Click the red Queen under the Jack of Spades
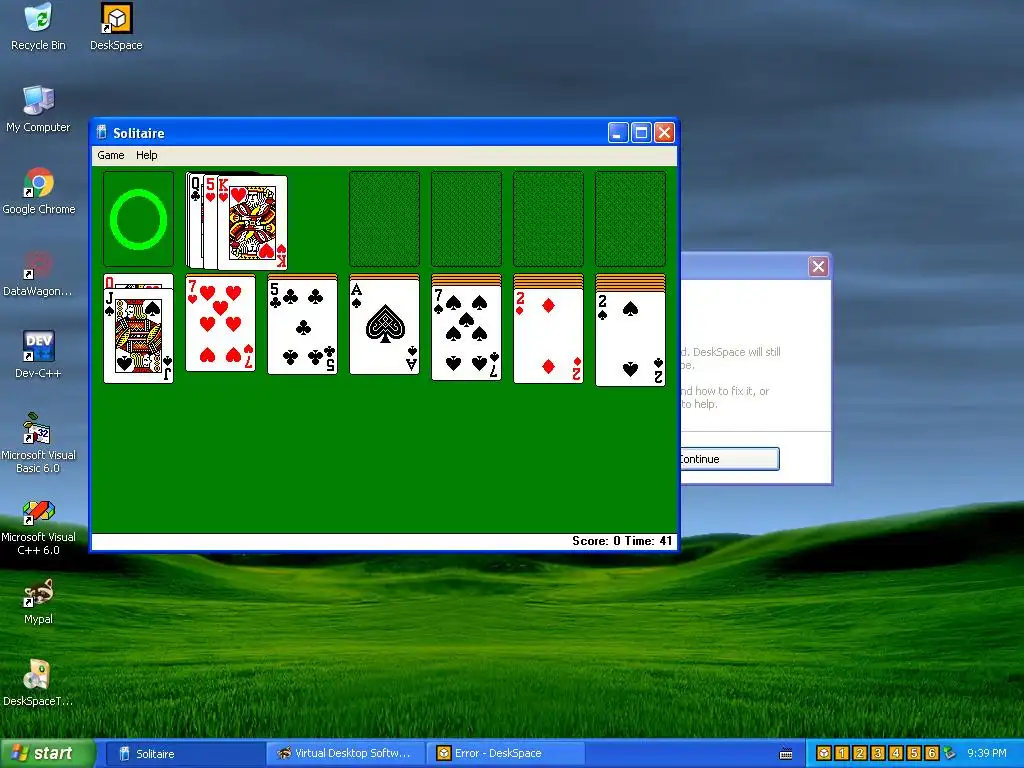Image resolution: width=1024 pixels, height=768 pixels. (138, 281)
